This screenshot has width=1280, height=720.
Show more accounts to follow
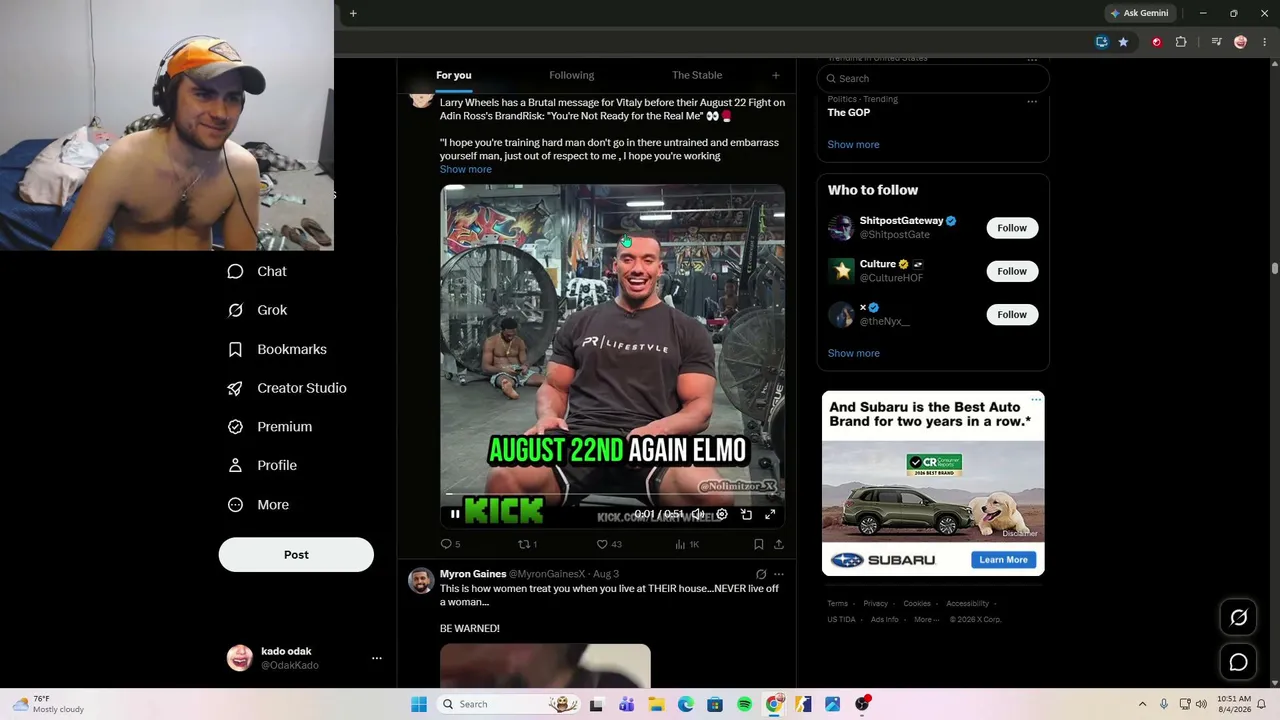[x=853, y=353]
